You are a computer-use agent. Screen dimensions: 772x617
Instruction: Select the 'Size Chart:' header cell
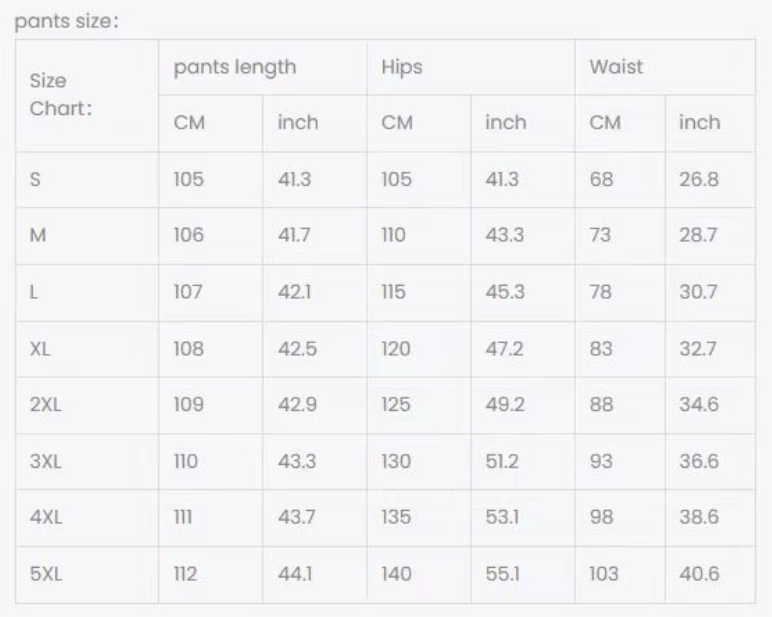(87, 96)
